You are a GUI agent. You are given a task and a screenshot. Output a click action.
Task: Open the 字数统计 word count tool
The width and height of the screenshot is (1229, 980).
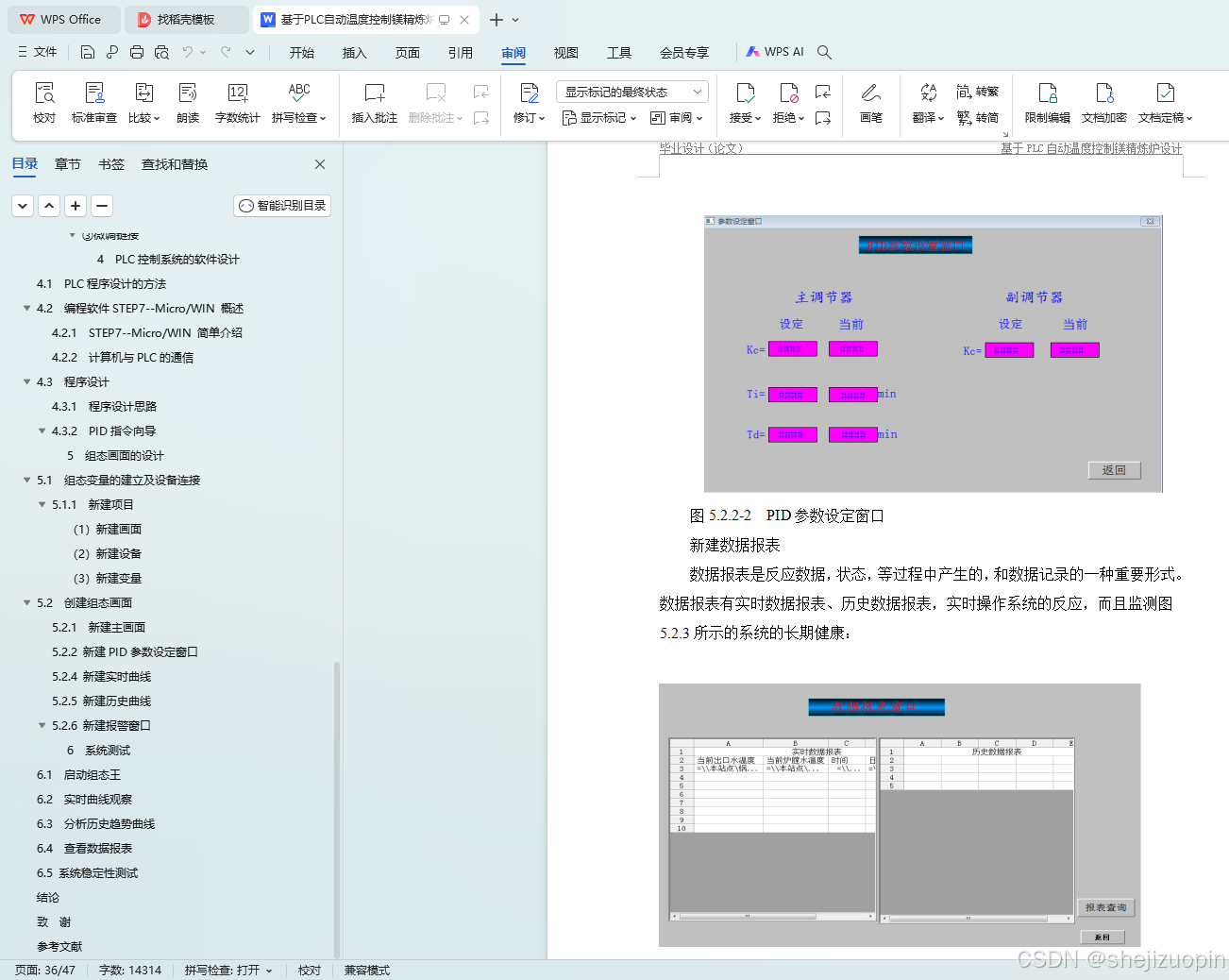click(x=238, y=103)
